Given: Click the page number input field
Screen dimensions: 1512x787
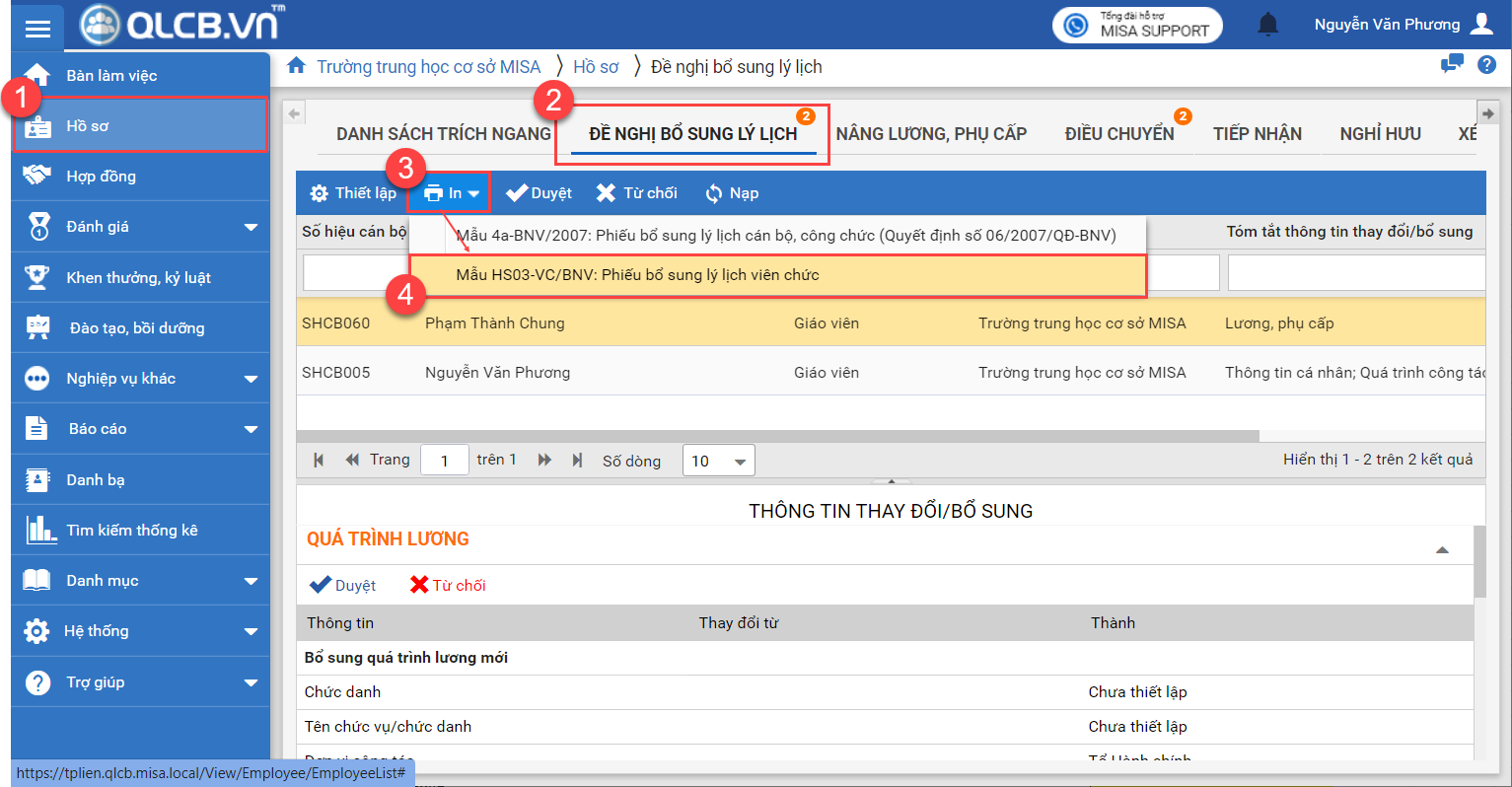Looking at the screenshot, I should point(444,461).
